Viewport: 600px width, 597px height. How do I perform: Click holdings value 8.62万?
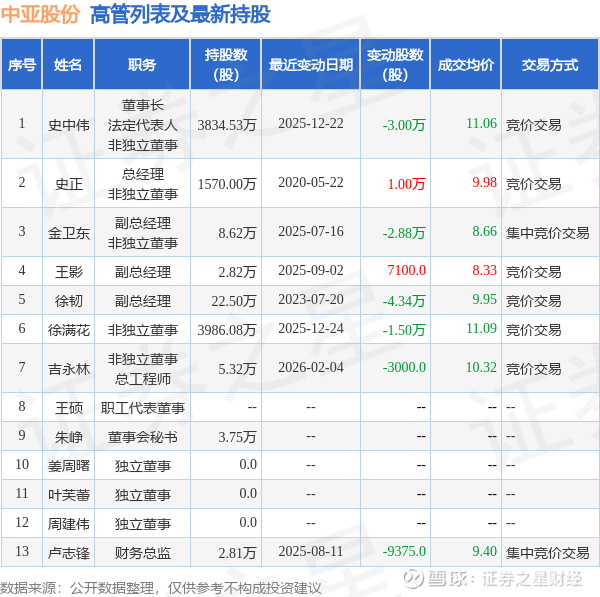click(x=237, y=233)
